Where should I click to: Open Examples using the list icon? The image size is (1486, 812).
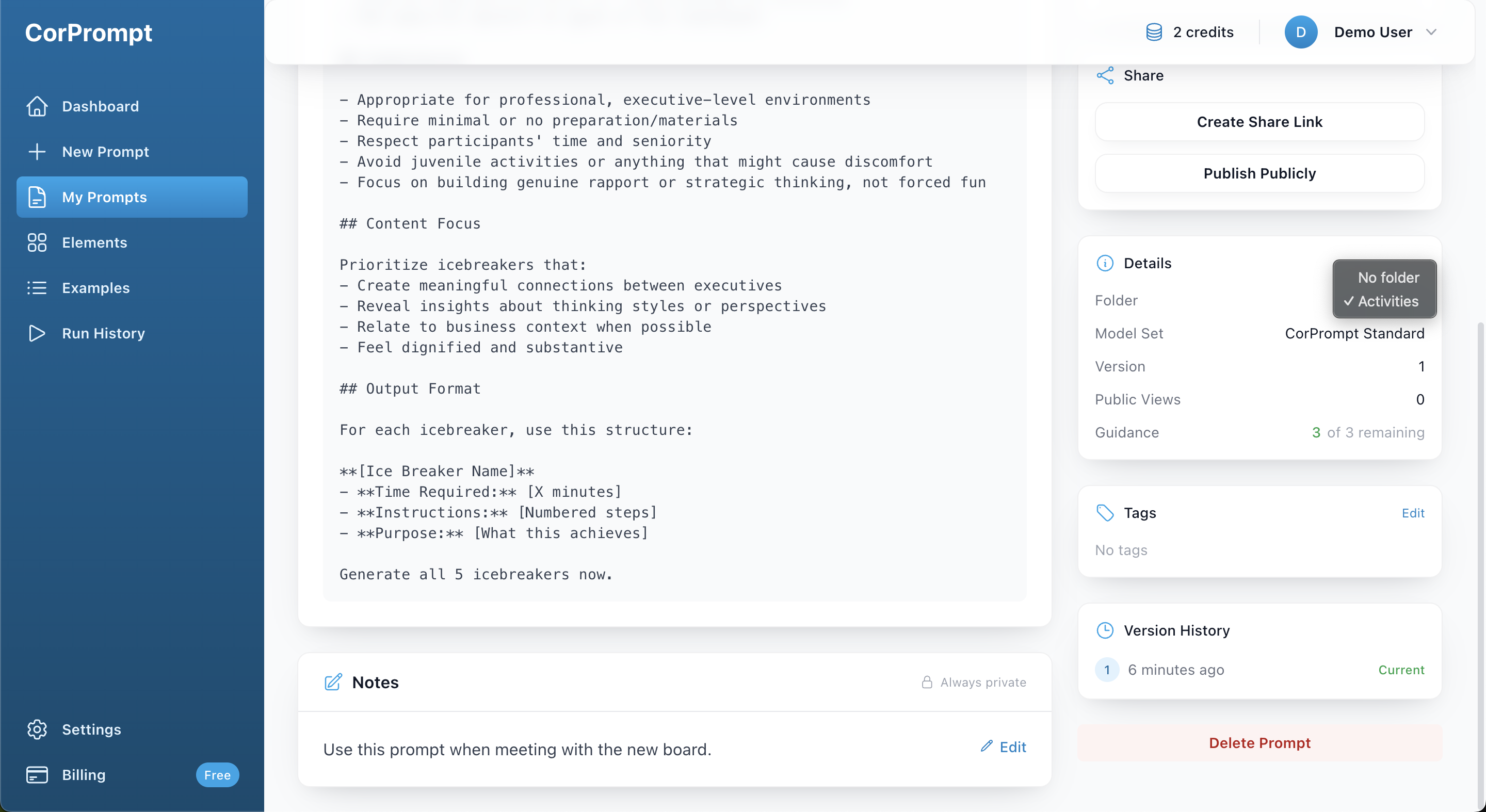37,288
